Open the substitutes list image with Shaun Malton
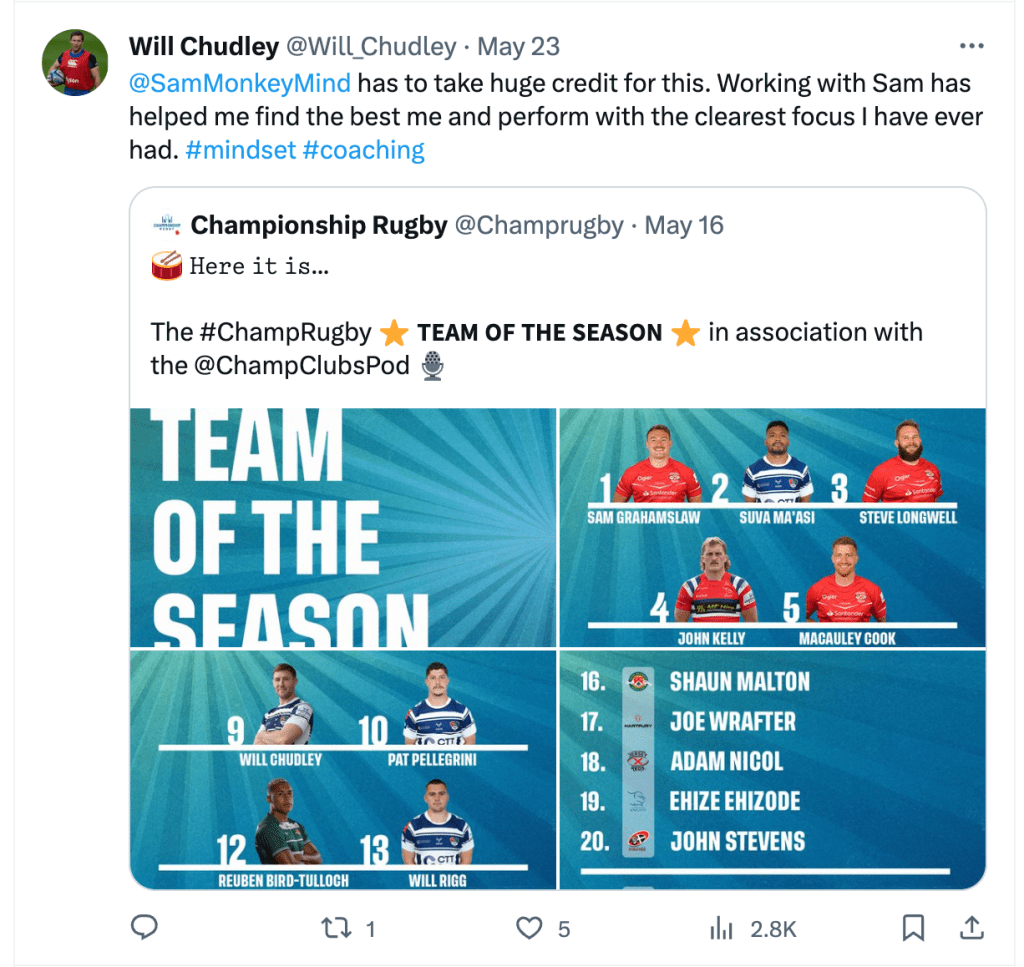This screenshot has height=967, width=1024. pyautogui.click(x=772, y=769)
